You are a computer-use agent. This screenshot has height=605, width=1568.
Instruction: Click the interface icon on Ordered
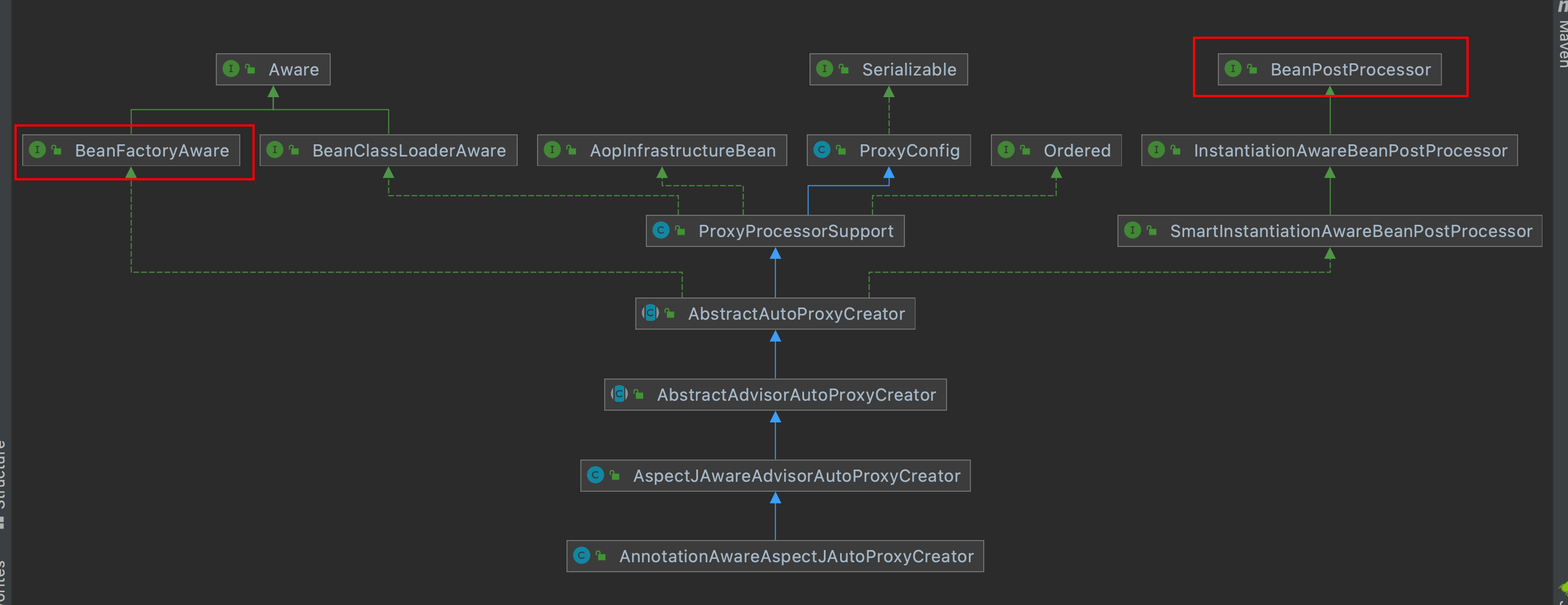(1006, 150)
